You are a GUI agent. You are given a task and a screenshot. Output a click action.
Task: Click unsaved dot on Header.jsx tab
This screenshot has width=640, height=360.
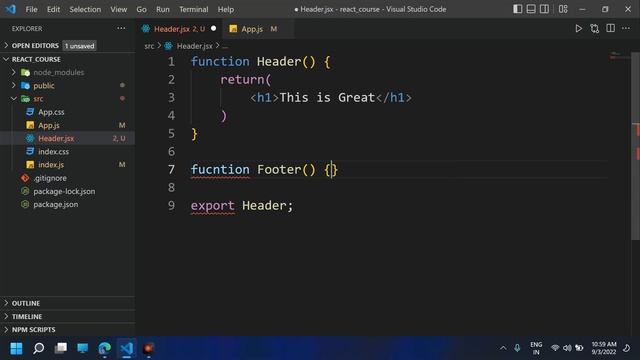pyautogui.click(x=213, y=29)
